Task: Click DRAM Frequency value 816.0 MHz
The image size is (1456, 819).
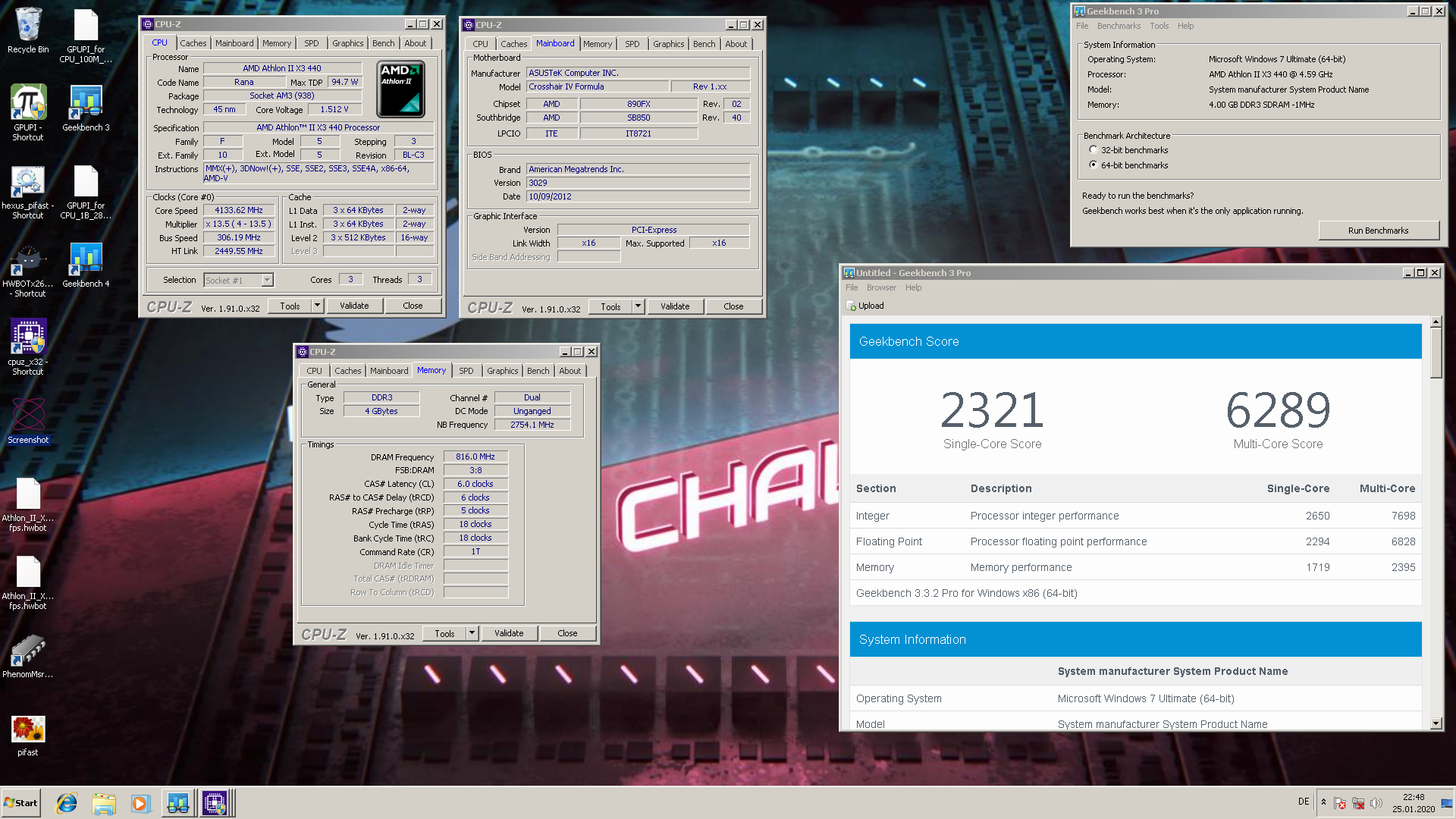Action: 475,457
